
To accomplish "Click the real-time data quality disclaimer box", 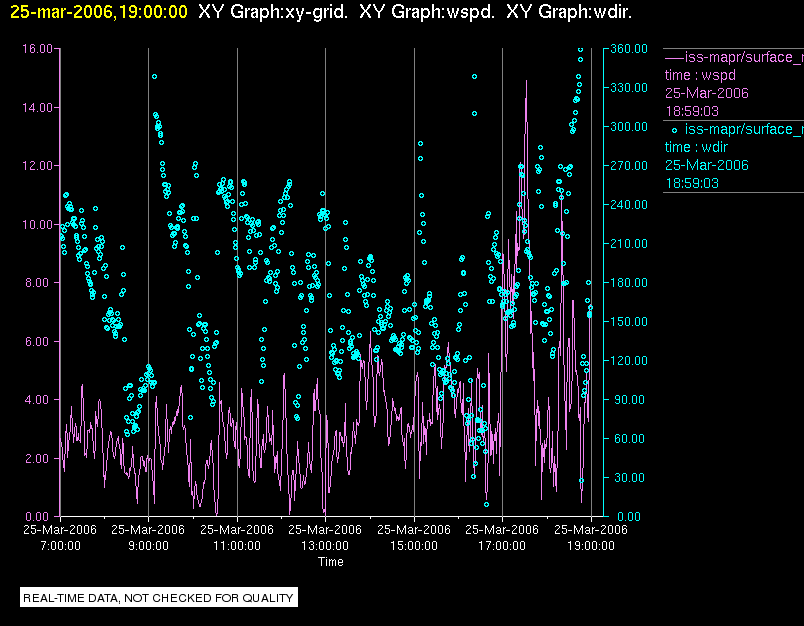I will 159,597.
